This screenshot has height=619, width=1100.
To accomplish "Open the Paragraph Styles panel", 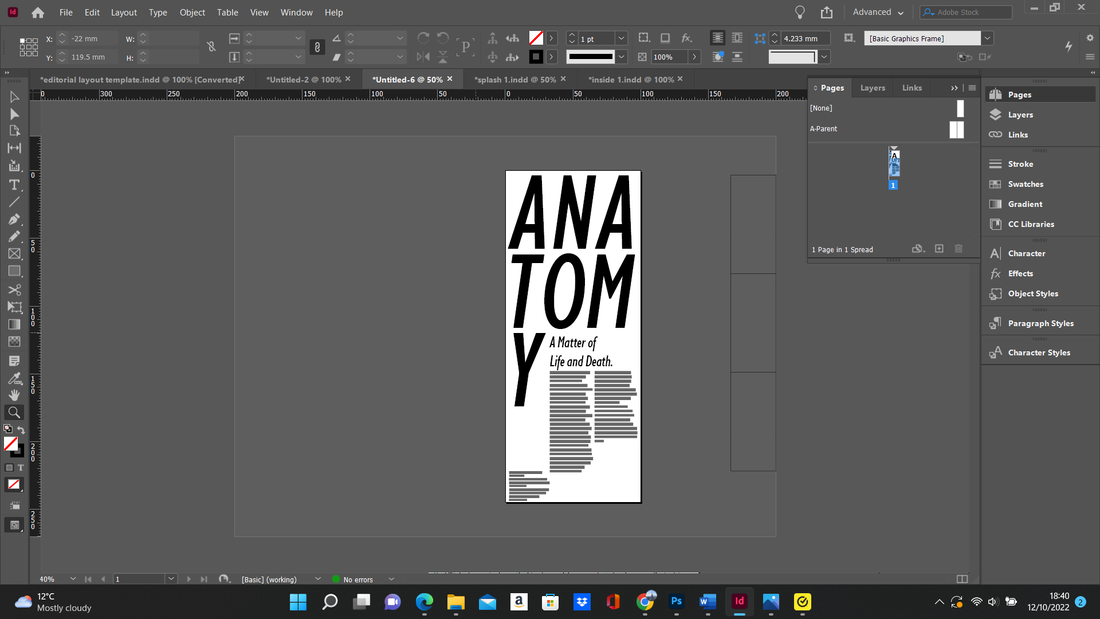I will [1039, 324].
